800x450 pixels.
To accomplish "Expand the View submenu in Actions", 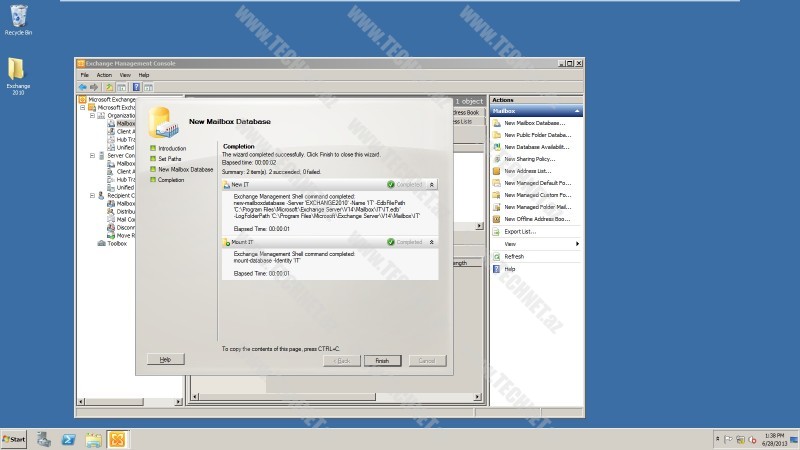I will (540, 244).
